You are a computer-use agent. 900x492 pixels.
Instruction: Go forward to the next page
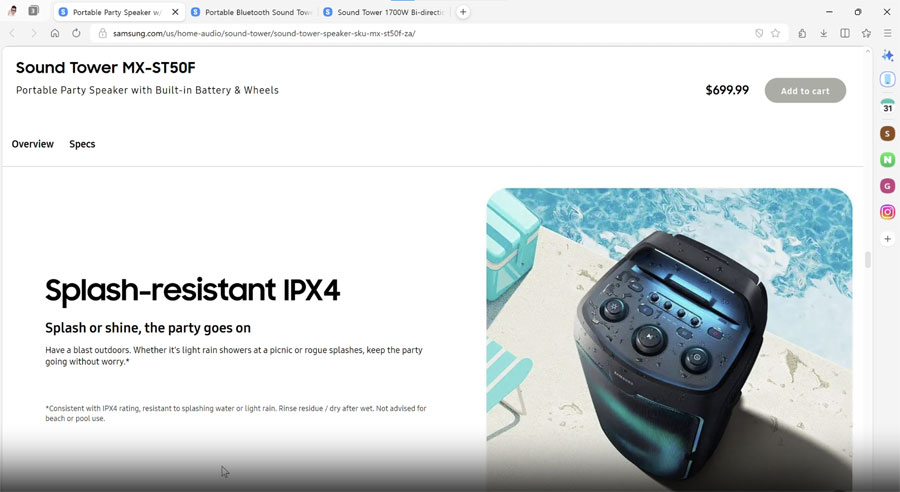(x=33, y=33)
